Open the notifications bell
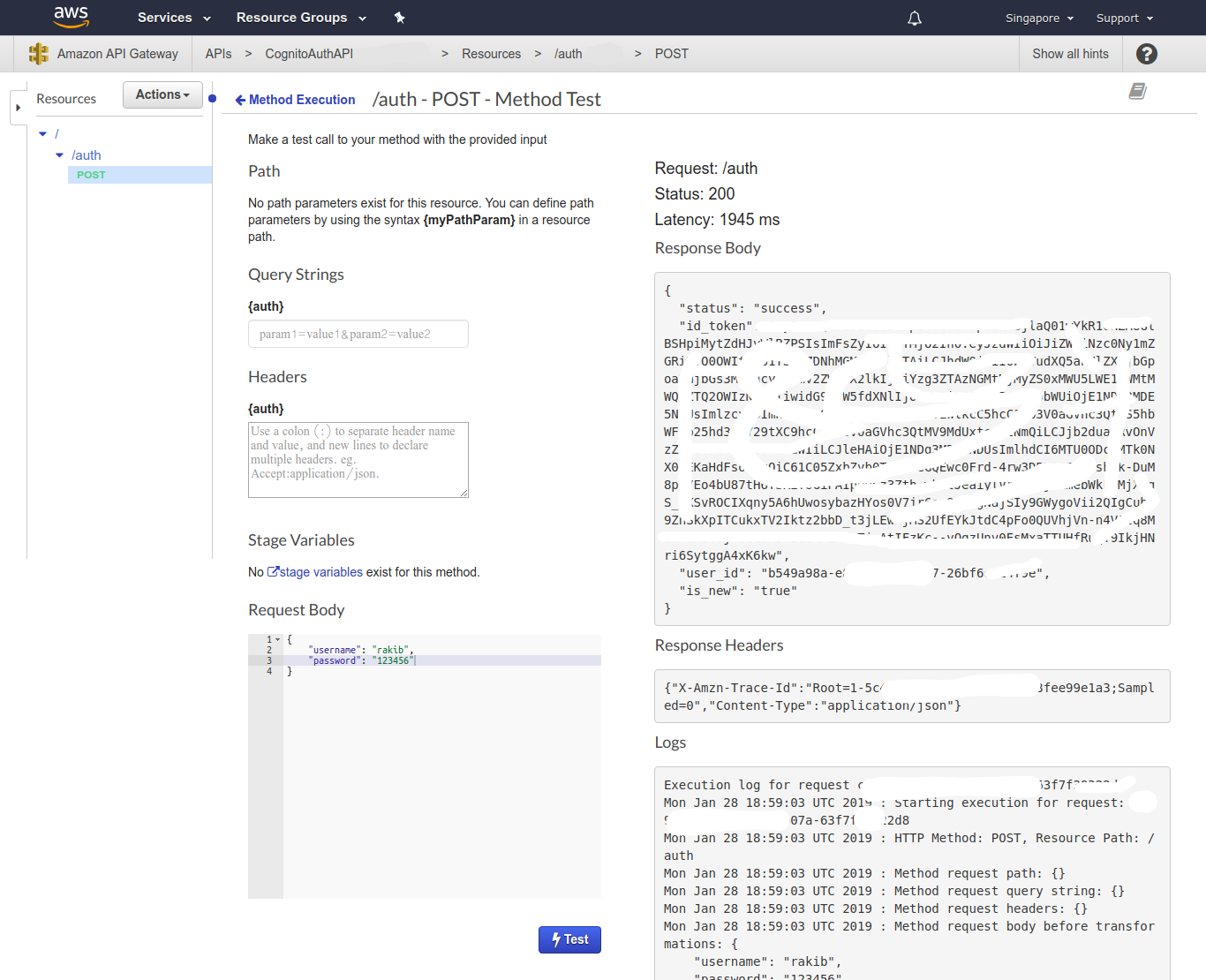The width and height of the screenshot is (1206, 980). (915, 18)
